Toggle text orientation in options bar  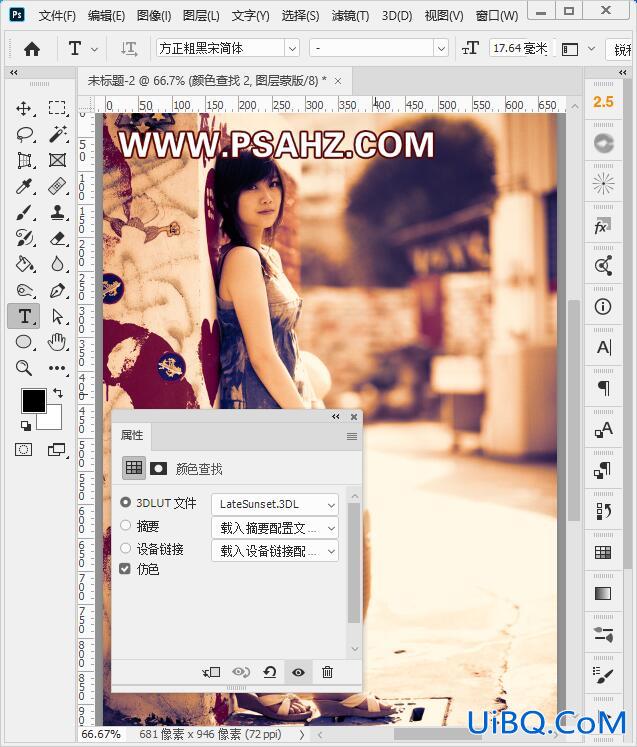[x=129, y=49]
